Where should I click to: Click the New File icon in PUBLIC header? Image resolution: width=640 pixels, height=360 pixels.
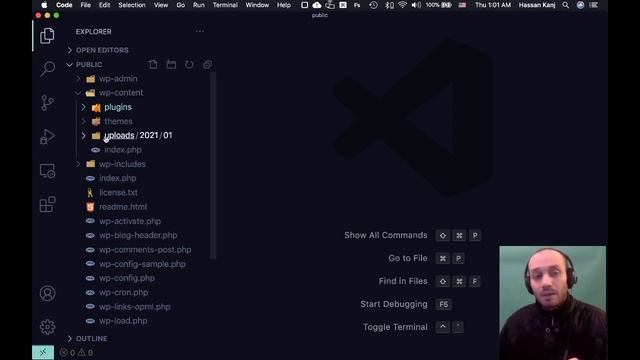point(153,64)
